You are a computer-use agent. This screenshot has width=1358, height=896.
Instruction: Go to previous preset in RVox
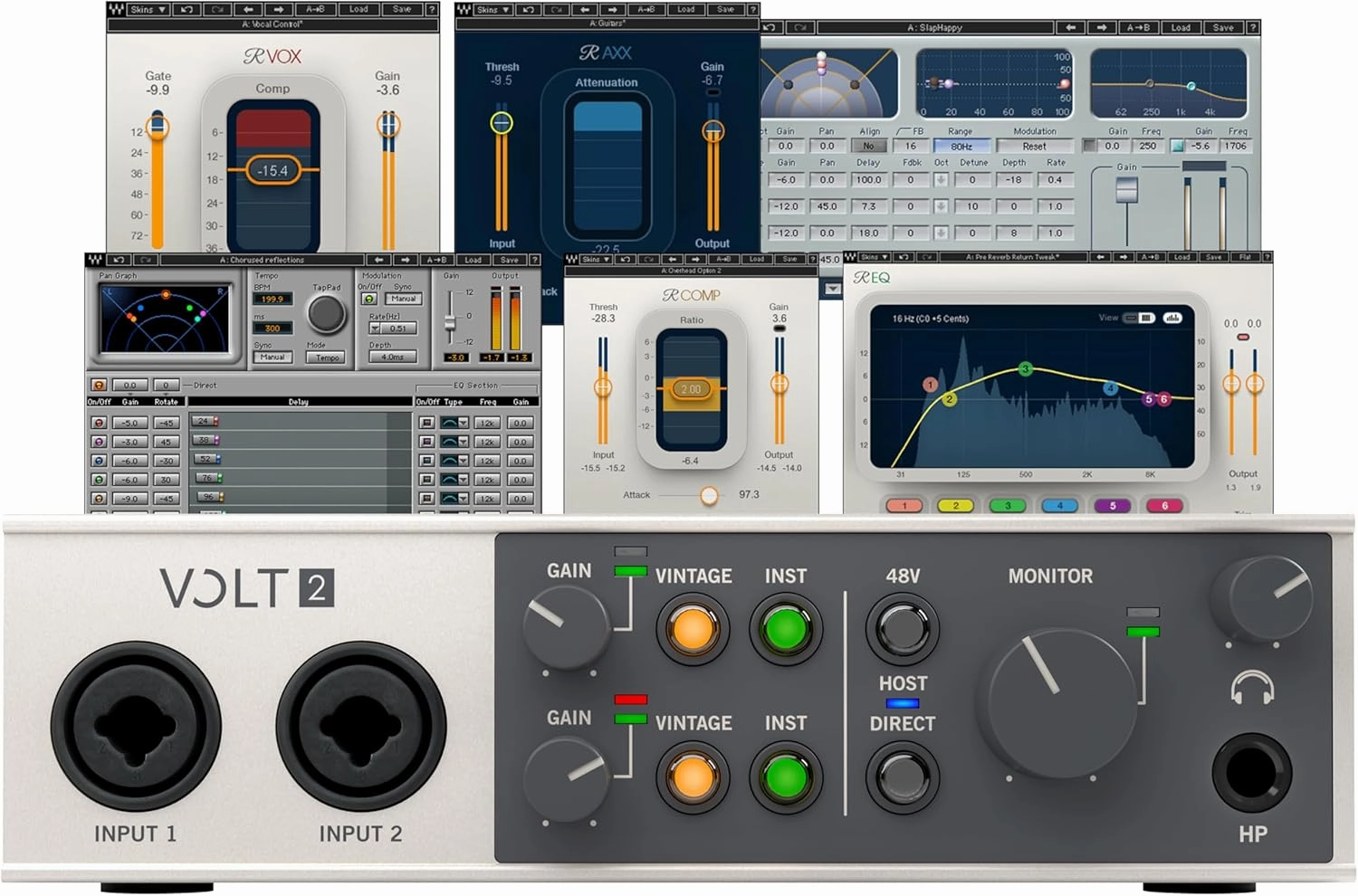click(x=248, y=9)
